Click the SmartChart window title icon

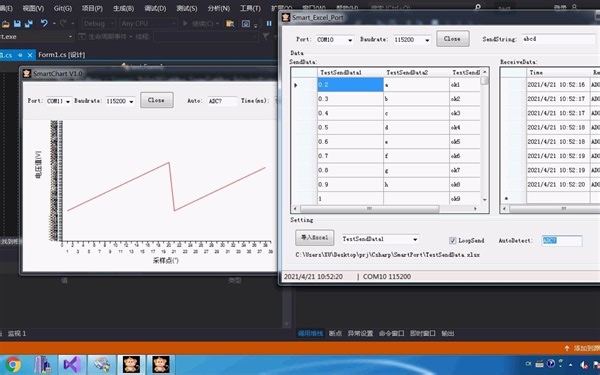(27, 73)
